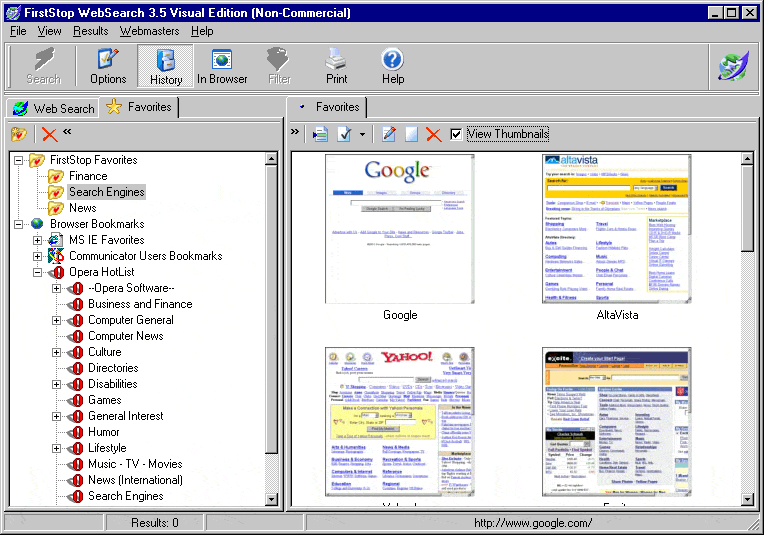Open the Webmasters menu
The height and width of the screenshot is (535, 764).
tap(150, 31)
